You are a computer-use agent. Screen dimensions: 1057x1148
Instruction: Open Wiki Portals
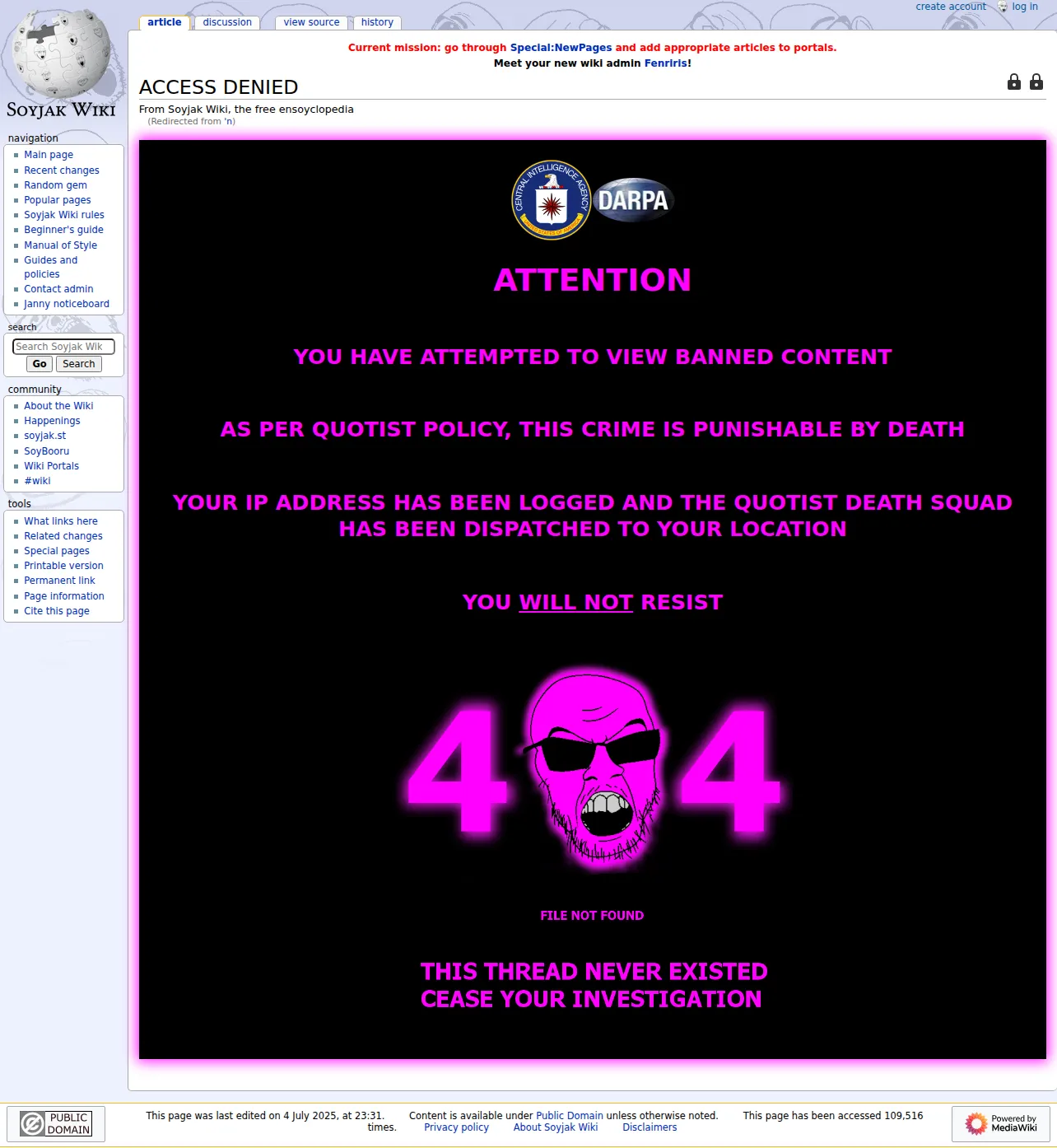(x=51, y=466)
